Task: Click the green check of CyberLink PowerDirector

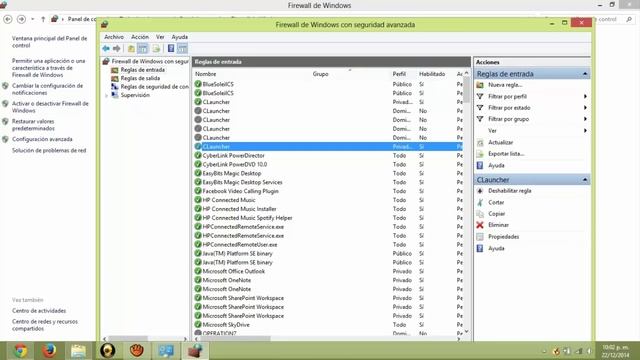Action: 198,156
